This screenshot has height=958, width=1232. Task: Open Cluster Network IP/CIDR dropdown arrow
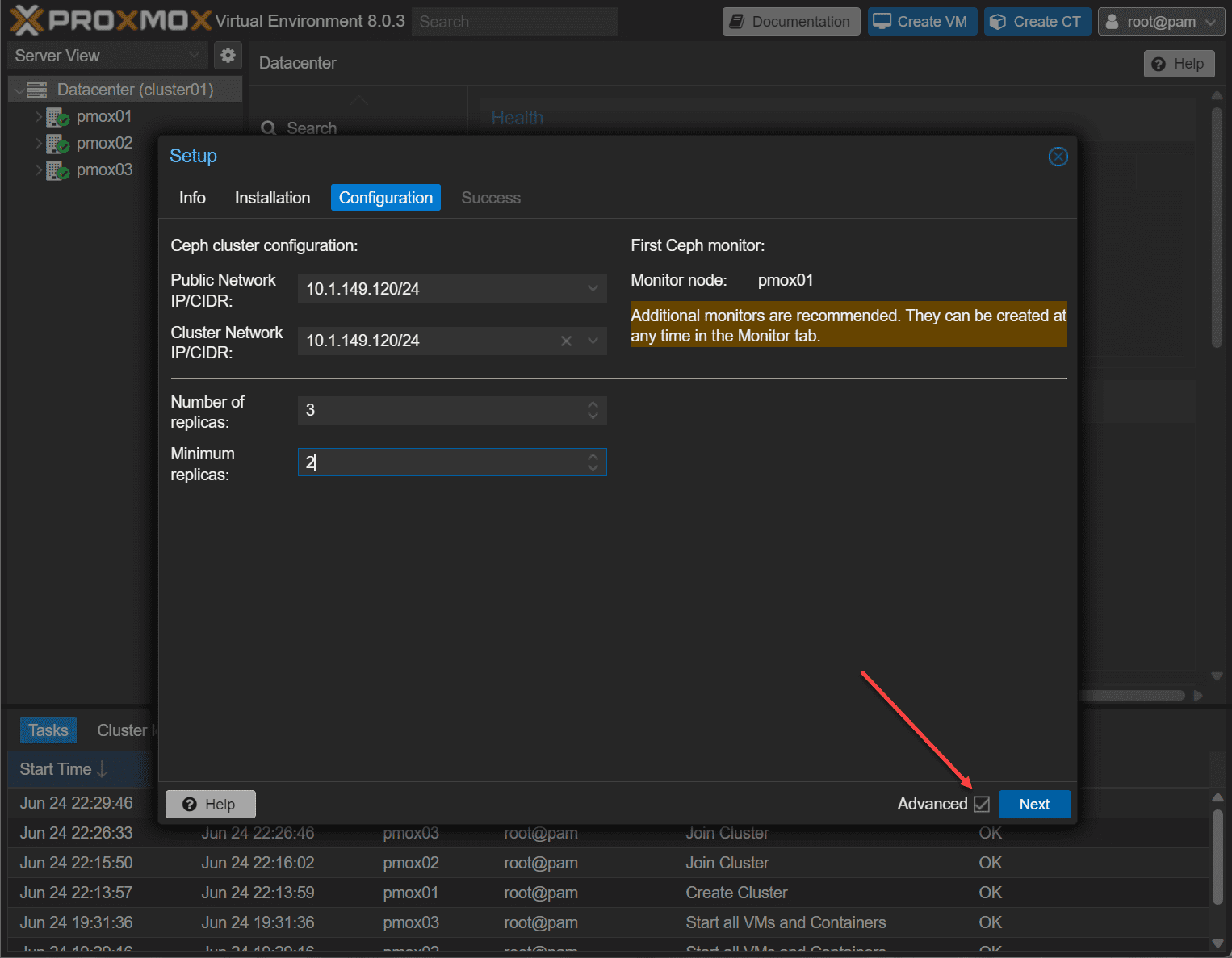(593, 341)
